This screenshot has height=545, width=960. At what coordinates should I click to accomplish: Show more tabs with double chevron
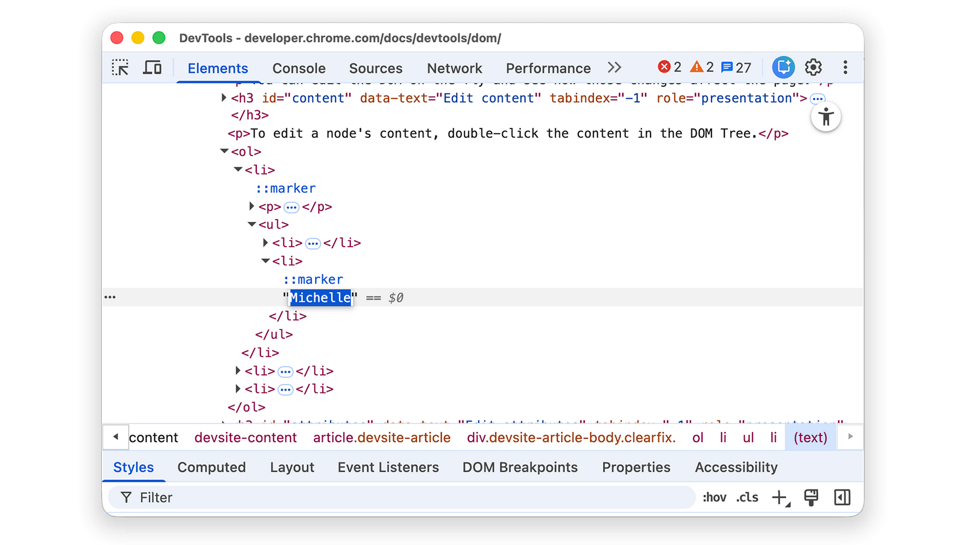[614, 67]
